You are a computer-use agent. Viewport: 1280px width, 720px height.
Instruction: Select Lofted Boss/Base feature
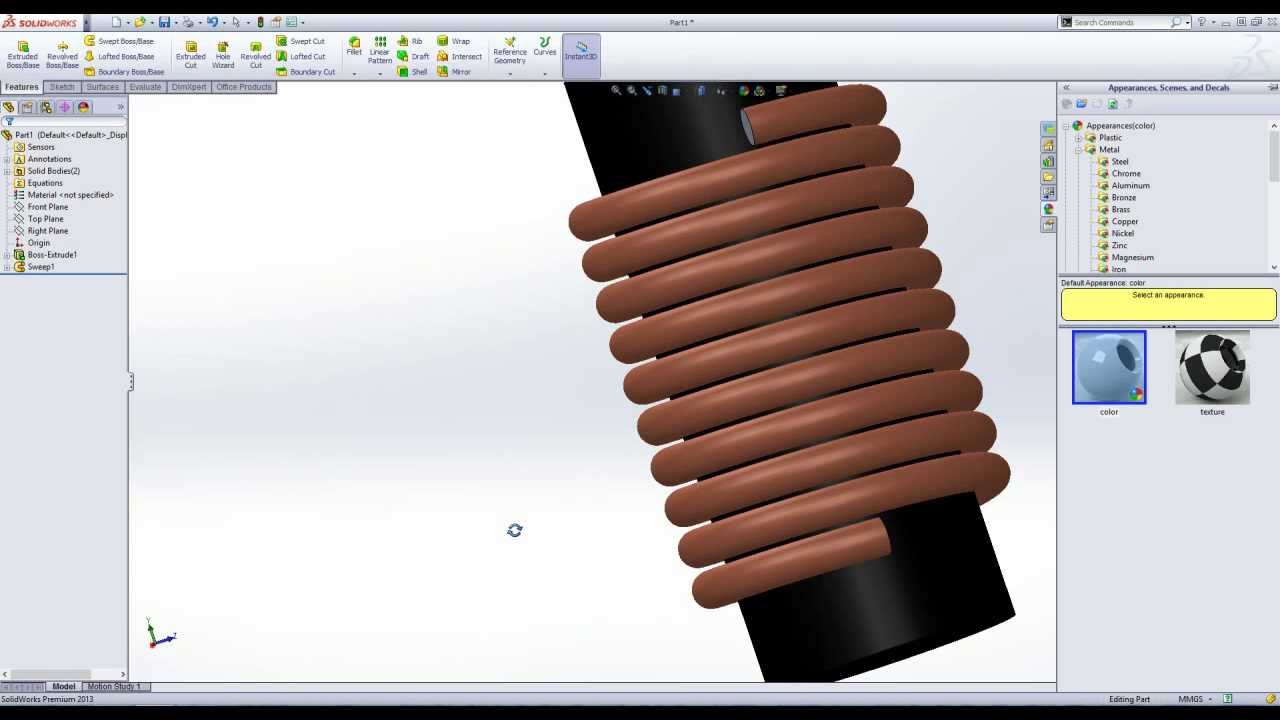[x=119, y=56]
